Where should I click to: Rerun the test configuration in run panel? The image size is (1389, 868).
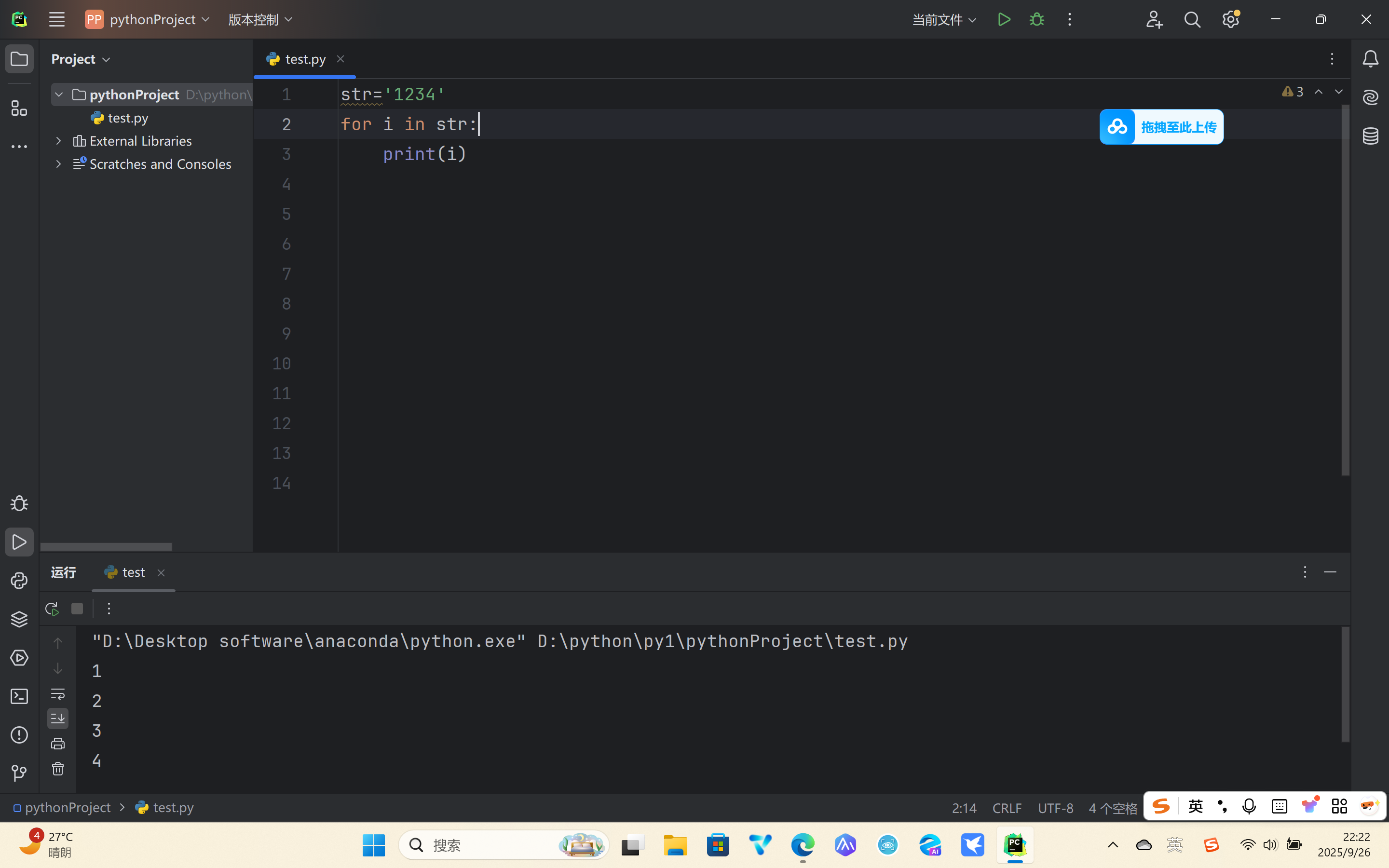[51, 609]
